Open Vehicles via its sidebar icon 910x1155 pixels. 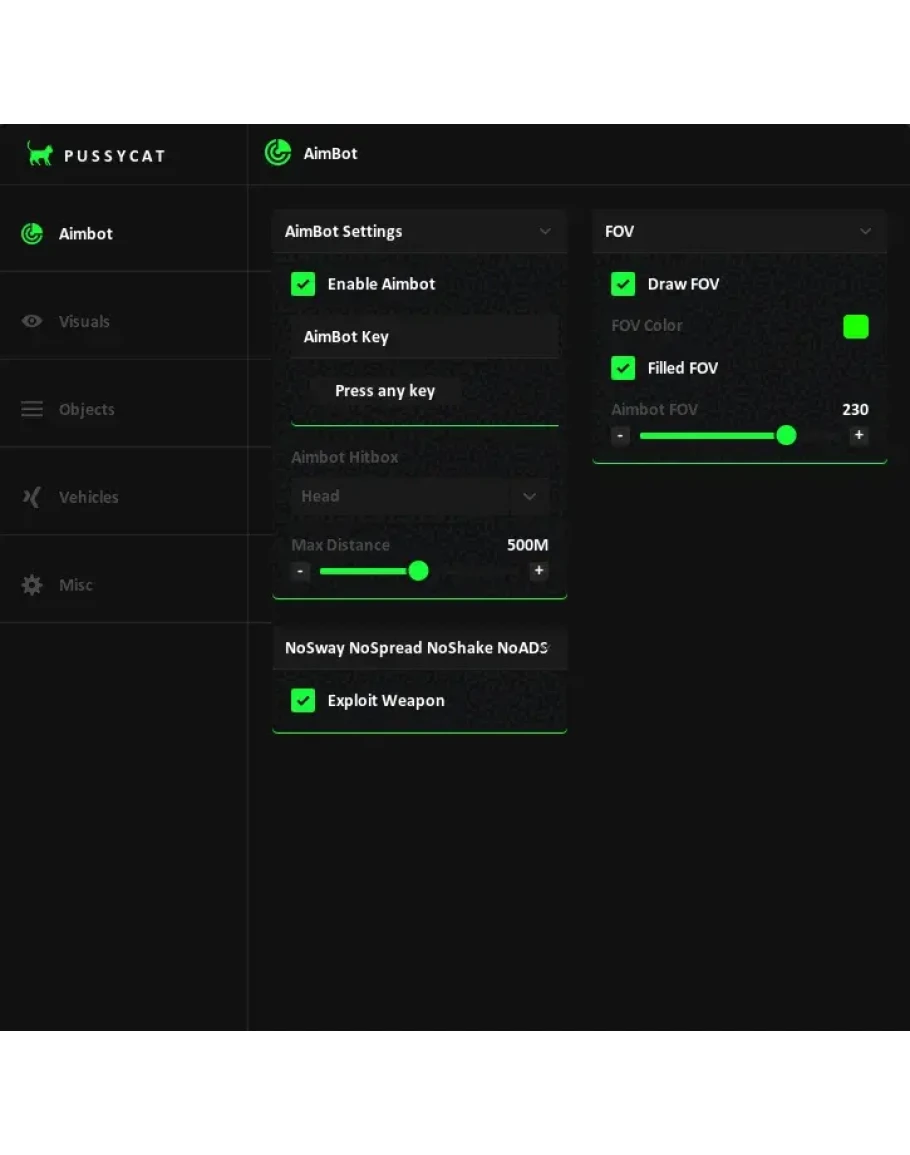(x=32, y=497)
